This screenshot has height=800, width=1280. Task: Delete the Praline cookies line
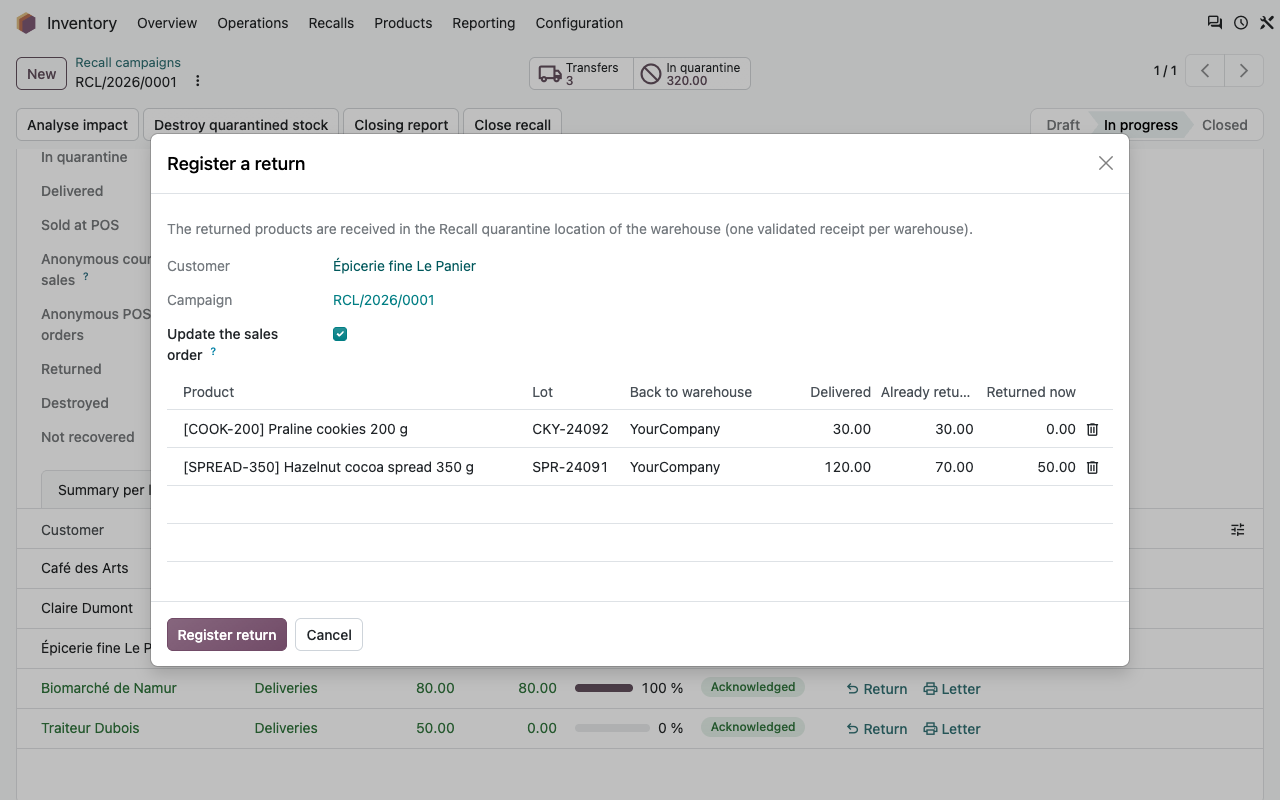[x=1092, y=429]
